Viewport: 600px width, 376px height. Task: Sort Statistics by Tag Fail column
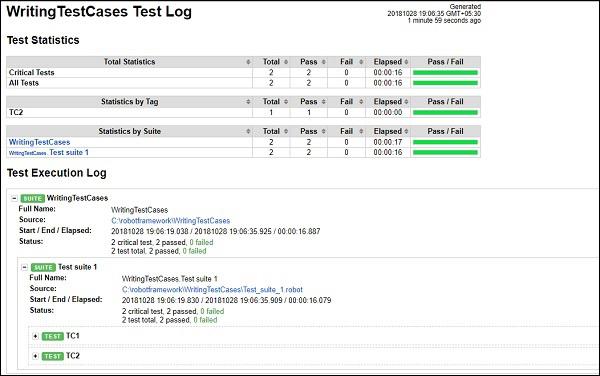361,102
